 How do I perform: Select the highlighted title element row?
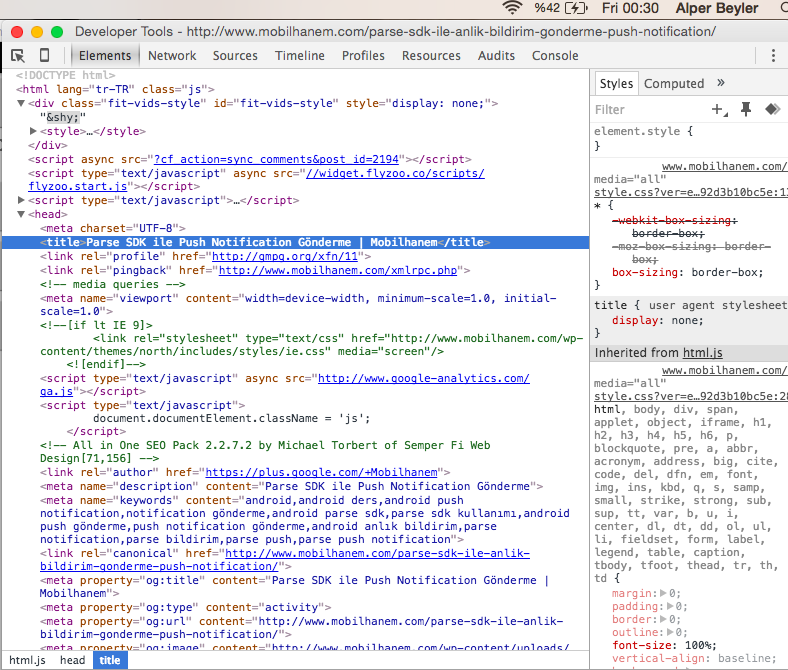tap(296, 242)
